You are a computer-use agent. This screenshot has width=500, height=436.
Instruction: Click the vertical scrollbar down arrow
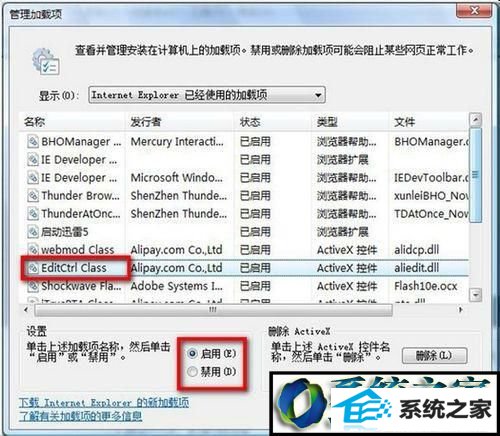click(475, 295)
